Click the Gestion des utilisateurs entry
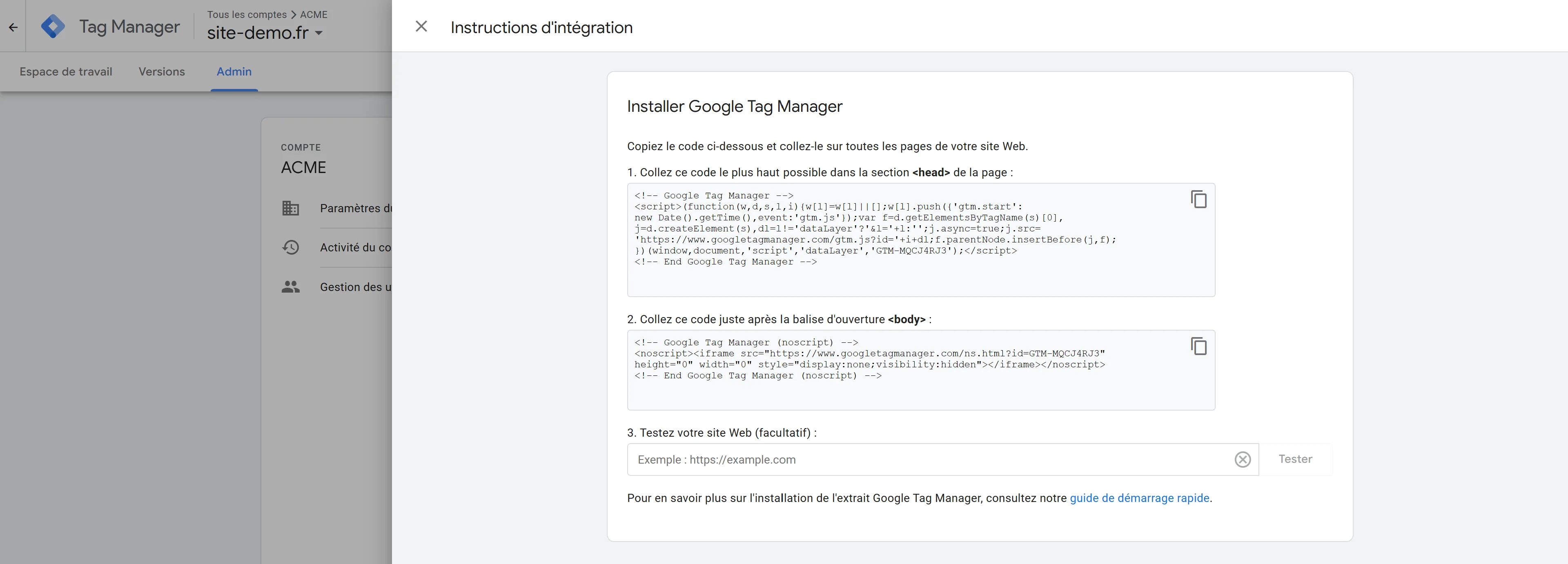1568x564 pixels. click(356, 286)
